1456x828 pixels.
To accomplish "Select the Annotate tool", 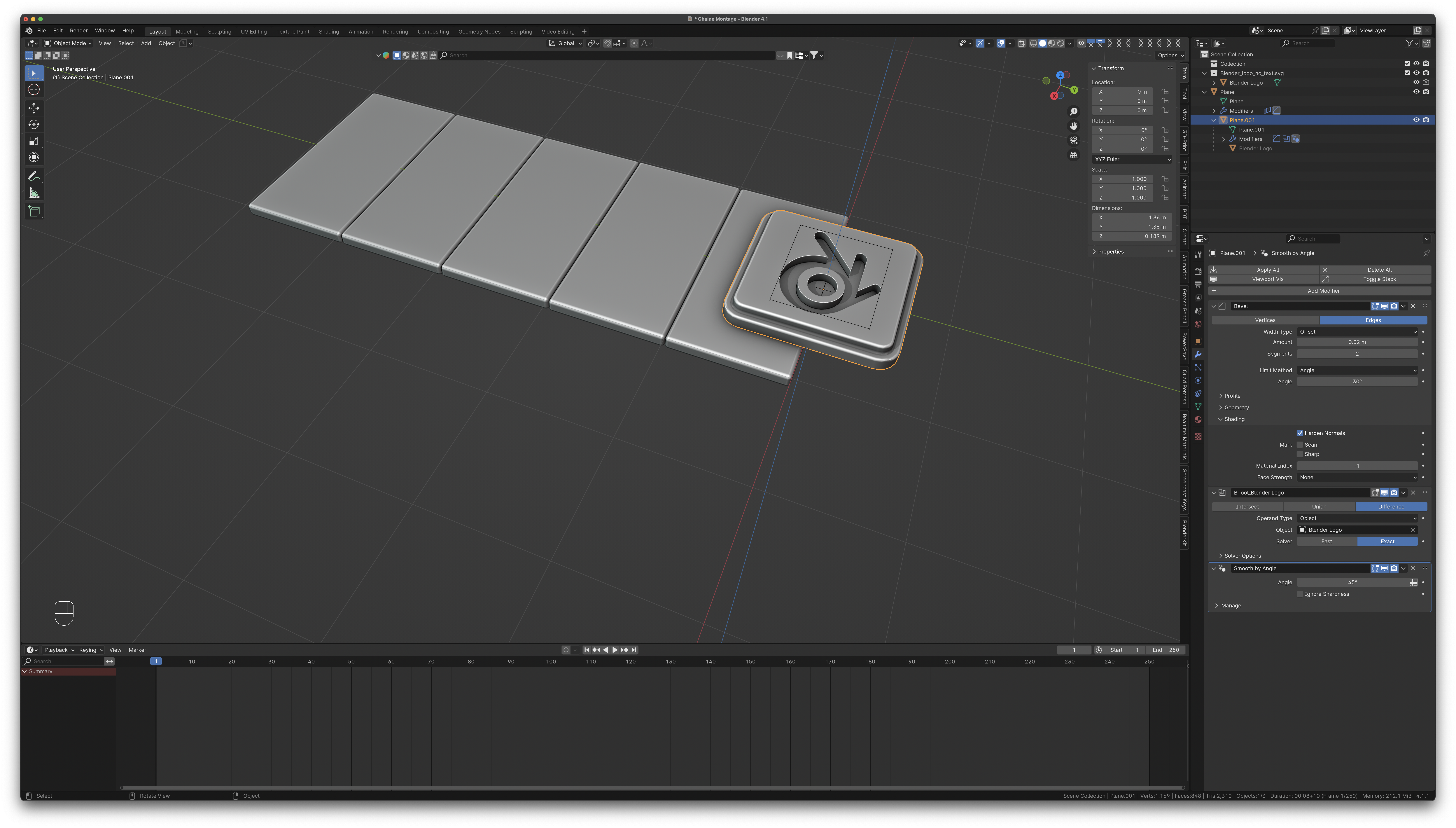I will coord(34,176).
